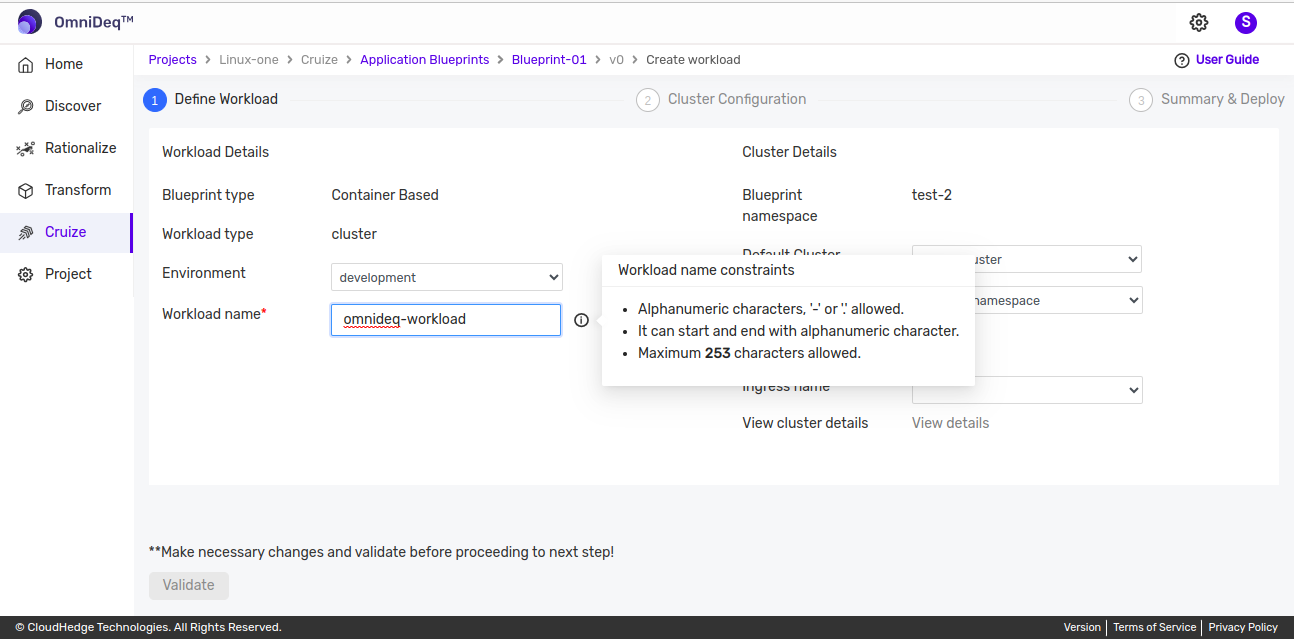Click Version footer link
This screenshot has width=1294, height=639.
coord(1082,627)
